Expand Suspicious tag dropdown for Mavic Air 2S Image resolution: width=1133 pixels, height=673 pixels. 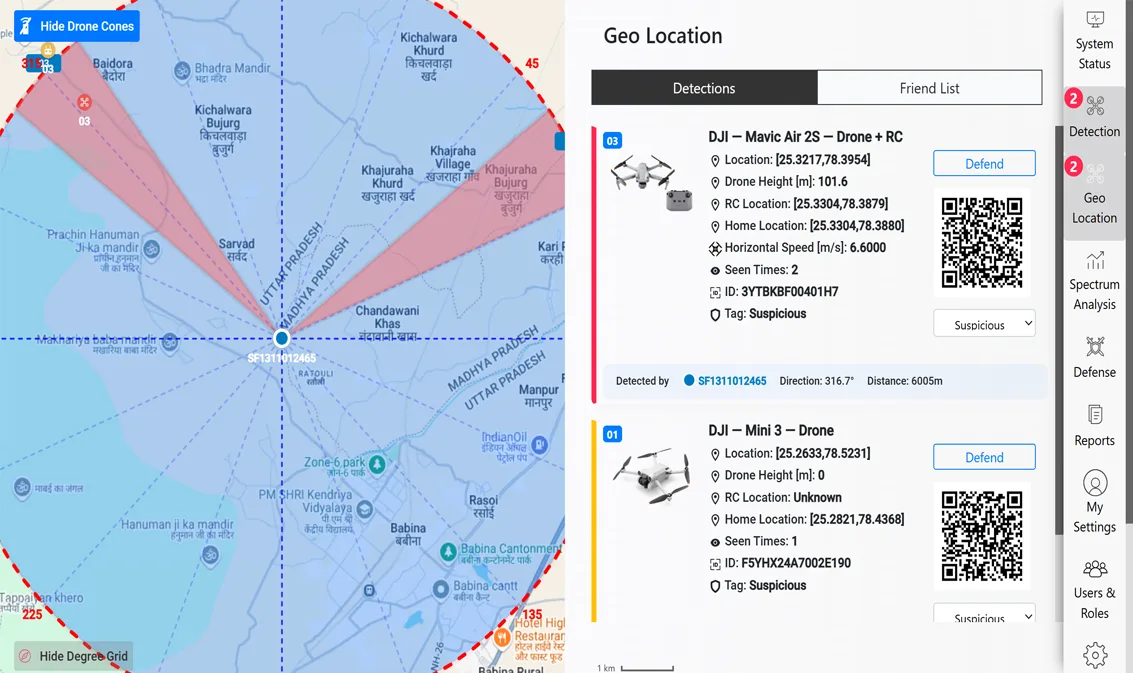(x=984, y=324)
